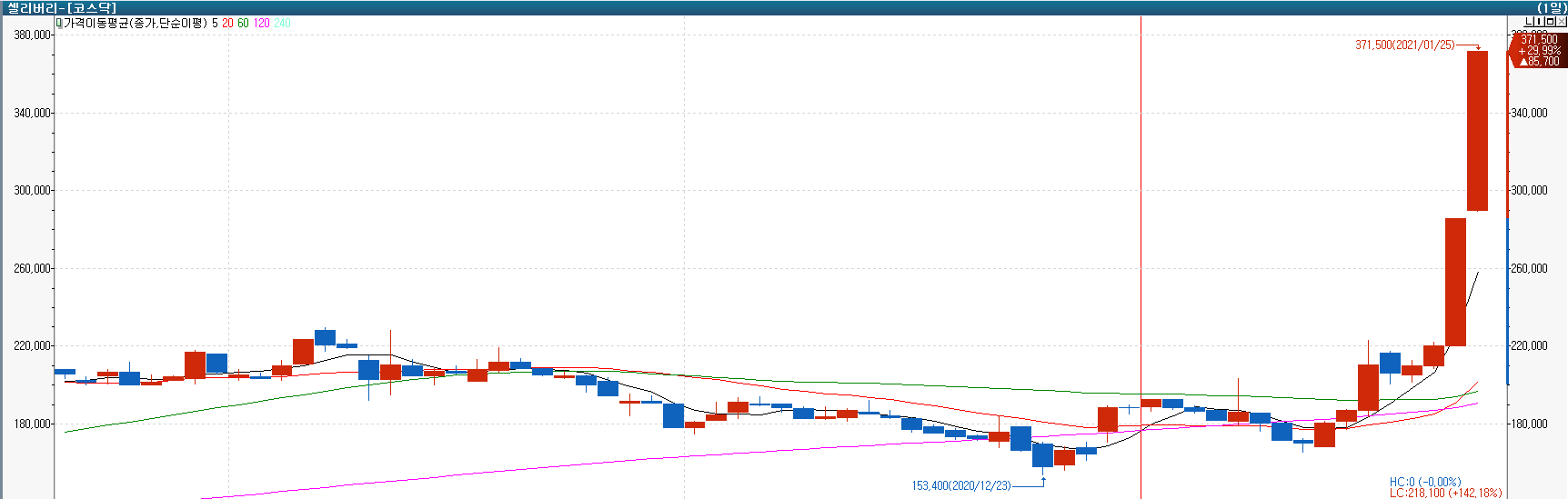1568x499 pixels.
Task: Select the magenta 120-day moving average
Action: [262, 23]
